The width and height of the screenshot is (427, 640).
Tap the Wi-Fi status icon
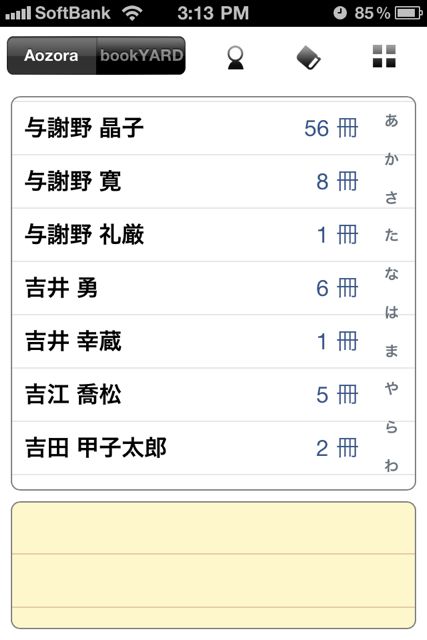pos(132,13)
